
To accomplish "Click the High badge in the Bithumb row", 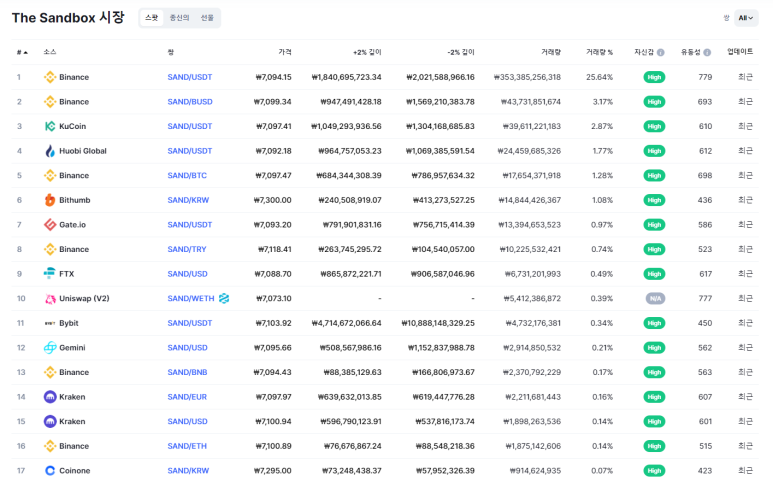I will tap(654, 200).
